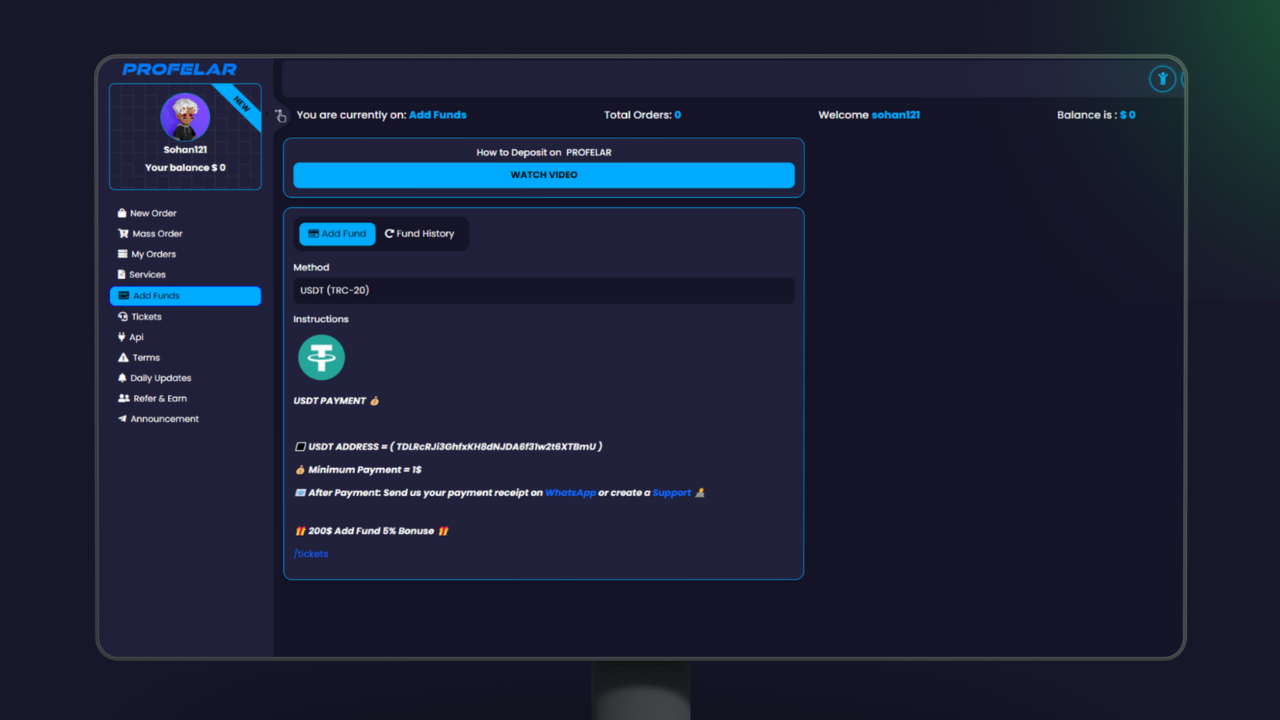Click the sohan121 username link in header
1280x720 pixels.
pos(896,115)
